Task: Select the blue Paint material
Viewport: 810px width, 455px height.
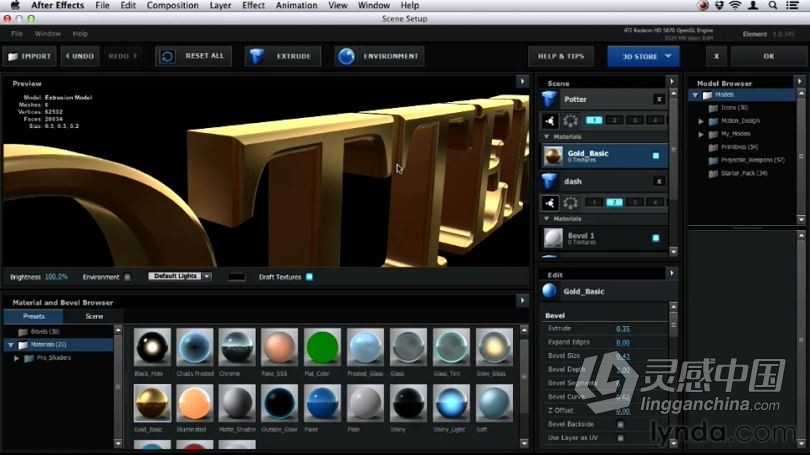Action: point(322,403)
